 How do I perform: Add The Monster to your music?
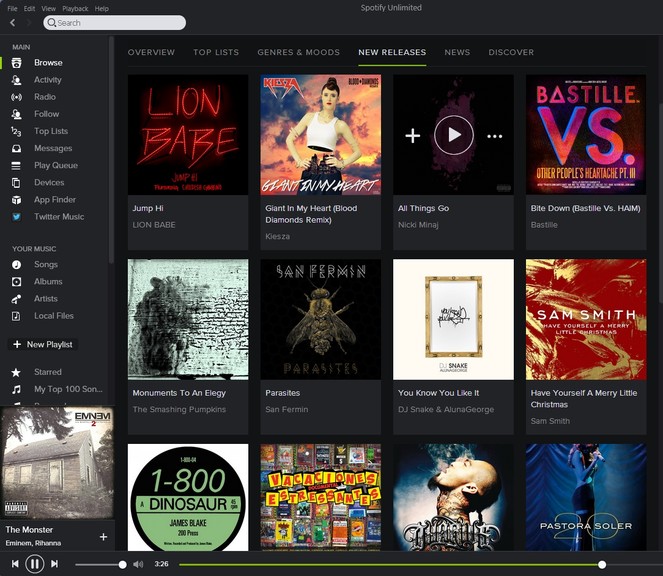tap(103, 537)
